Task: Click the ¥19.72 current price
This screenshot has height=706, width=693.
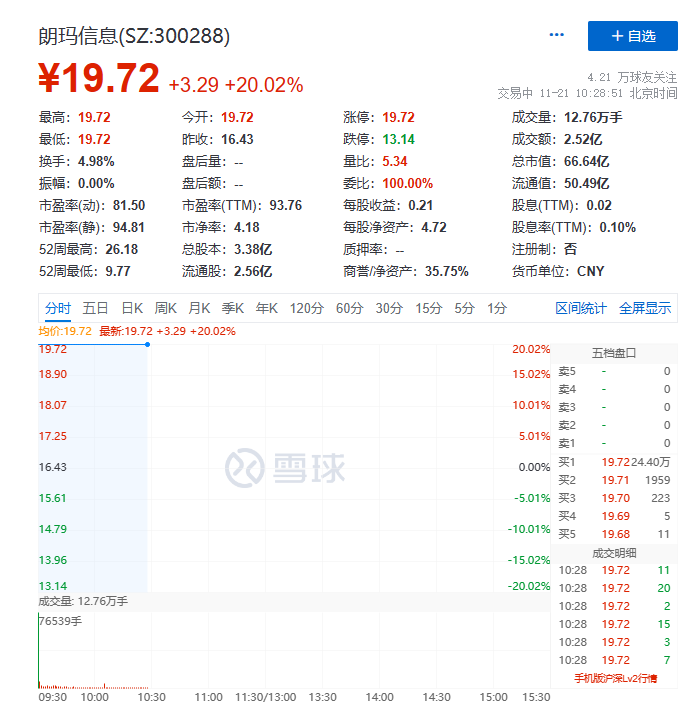Action: pos(99,78)
